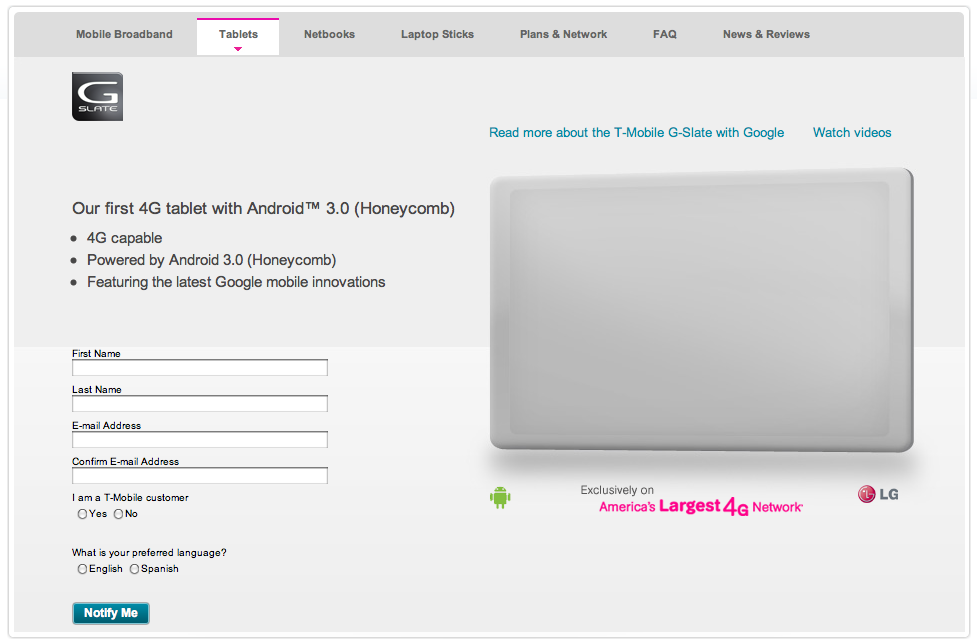Open the Laptop Sticks tab
Image resolution: width=977 pixels, height=641 pixels.
tap(437, 34)
